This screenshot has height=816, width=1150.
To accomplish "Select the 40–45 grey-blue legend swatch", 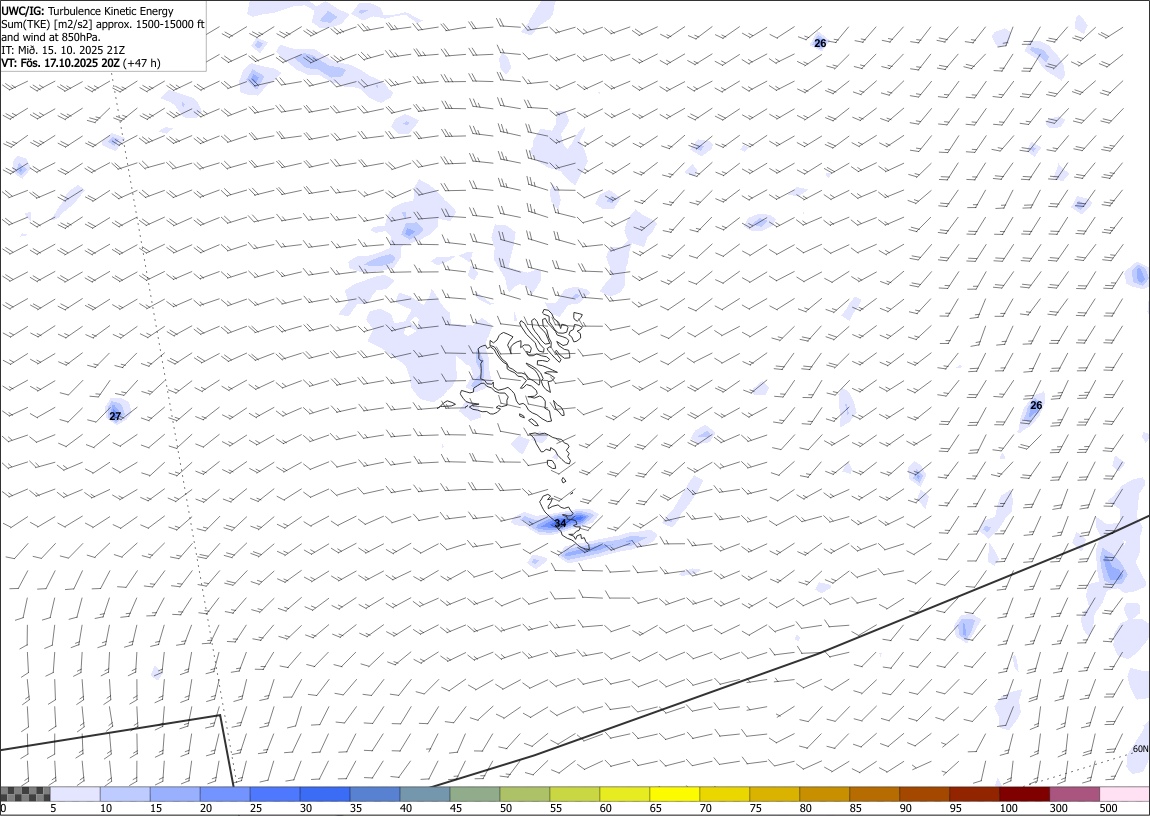I will (425, 794).
